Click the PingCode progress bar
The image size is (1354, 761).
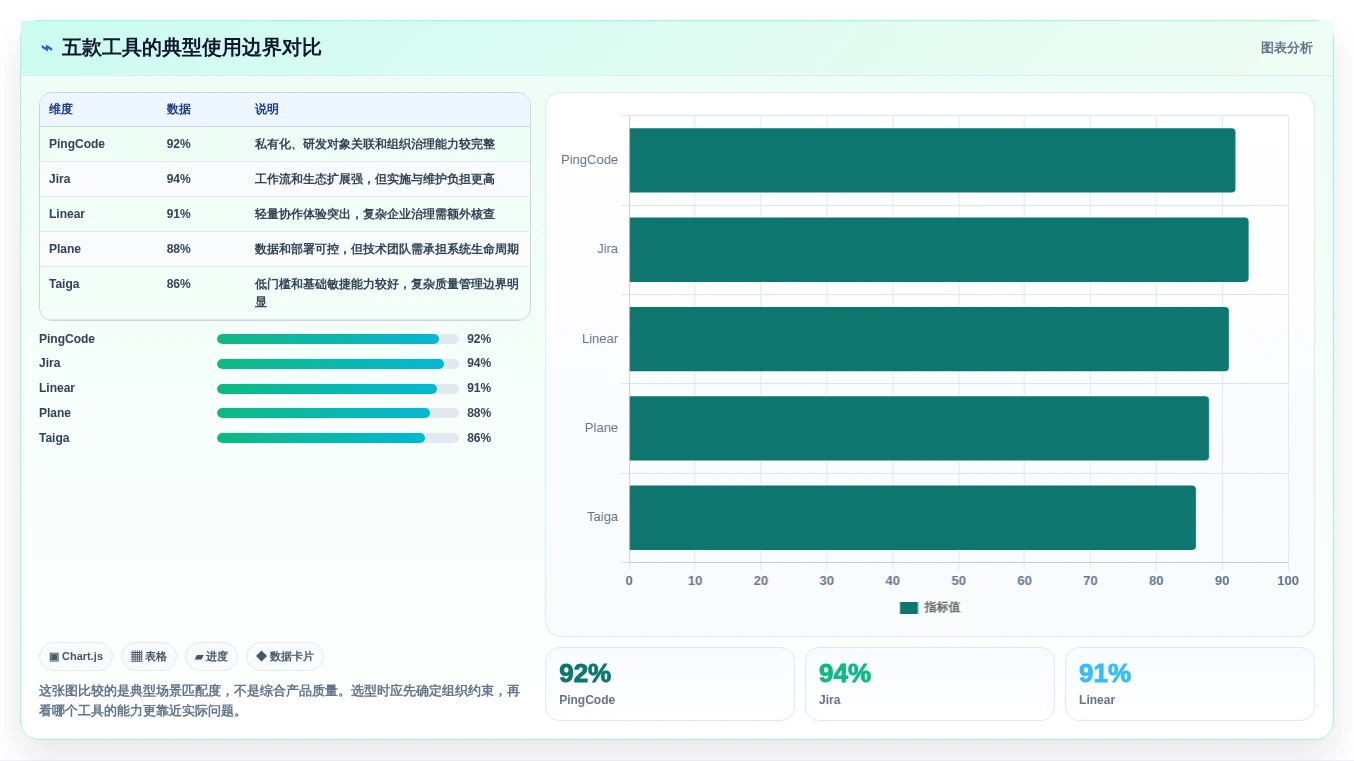(338, 339)
